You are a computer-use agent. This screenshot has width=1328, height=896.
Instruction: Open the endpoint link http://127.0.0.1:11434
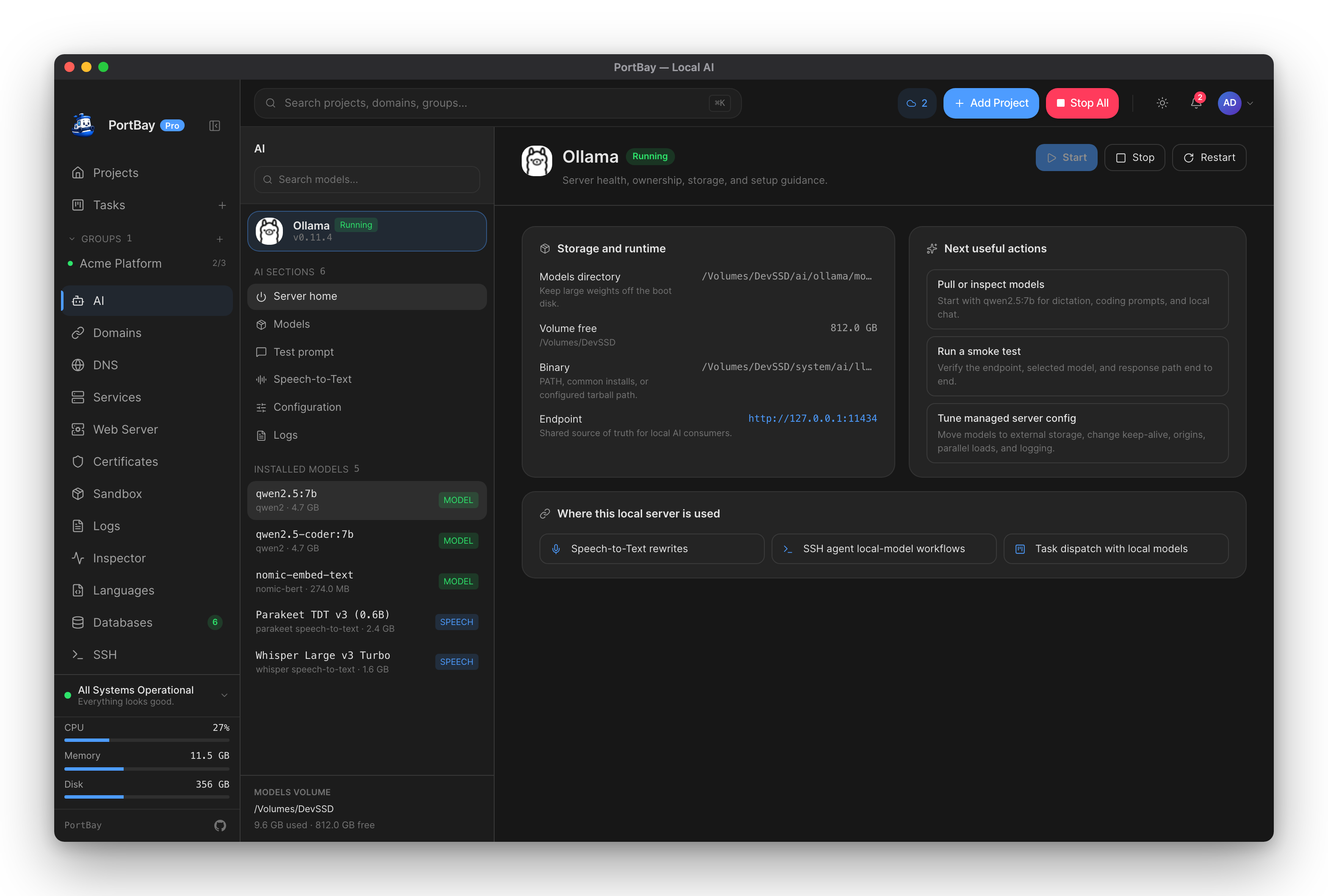812,418
